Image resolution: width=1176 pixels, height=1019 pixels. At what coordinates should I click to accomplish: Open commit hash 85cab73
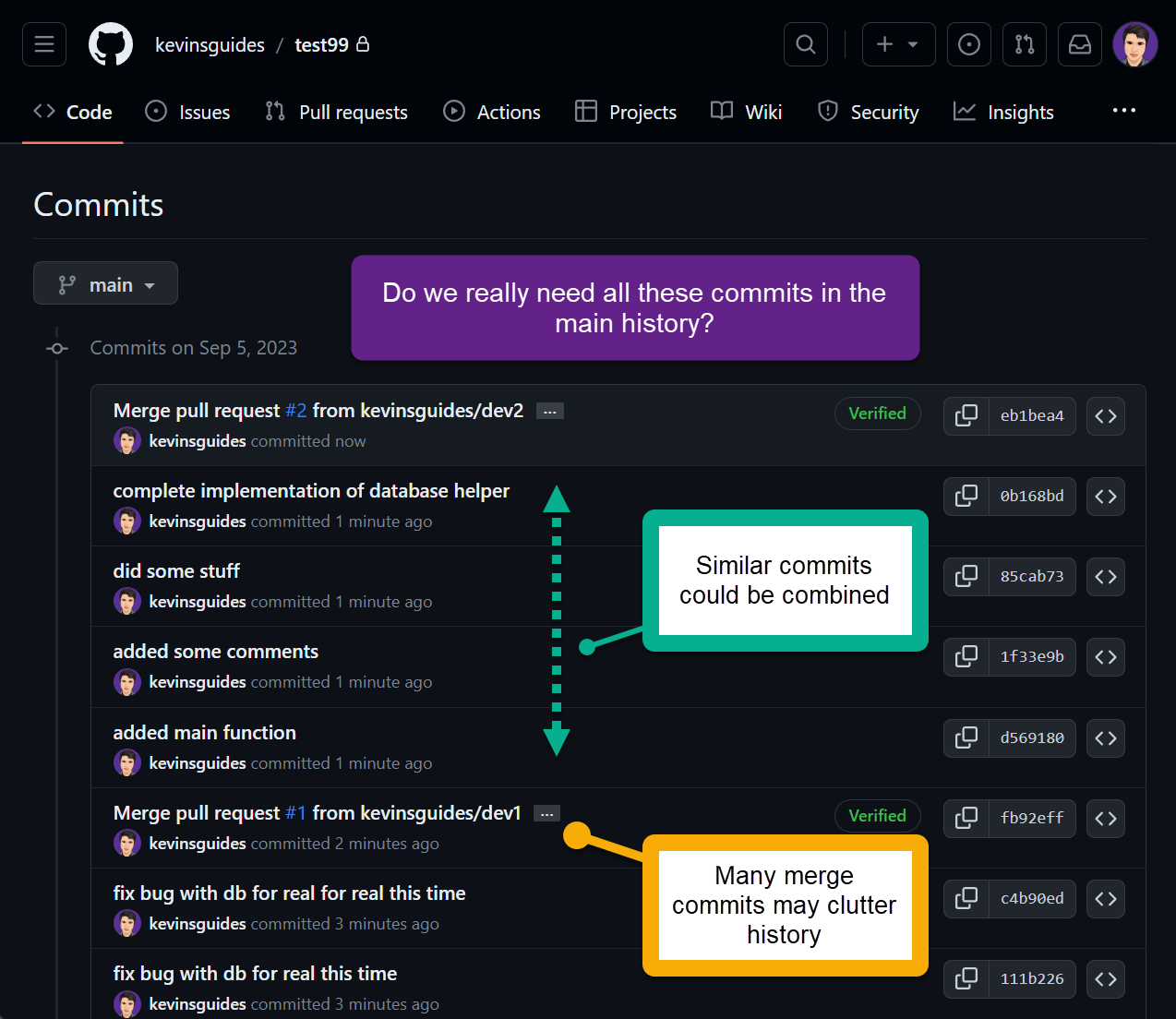tap(1032, 577)
